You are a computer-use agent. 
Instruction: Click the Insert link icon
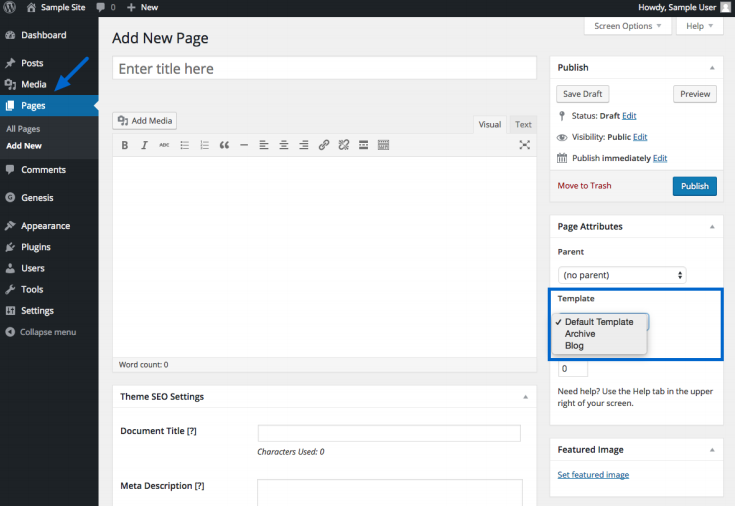pyautogui.click(x=323, y=145)
